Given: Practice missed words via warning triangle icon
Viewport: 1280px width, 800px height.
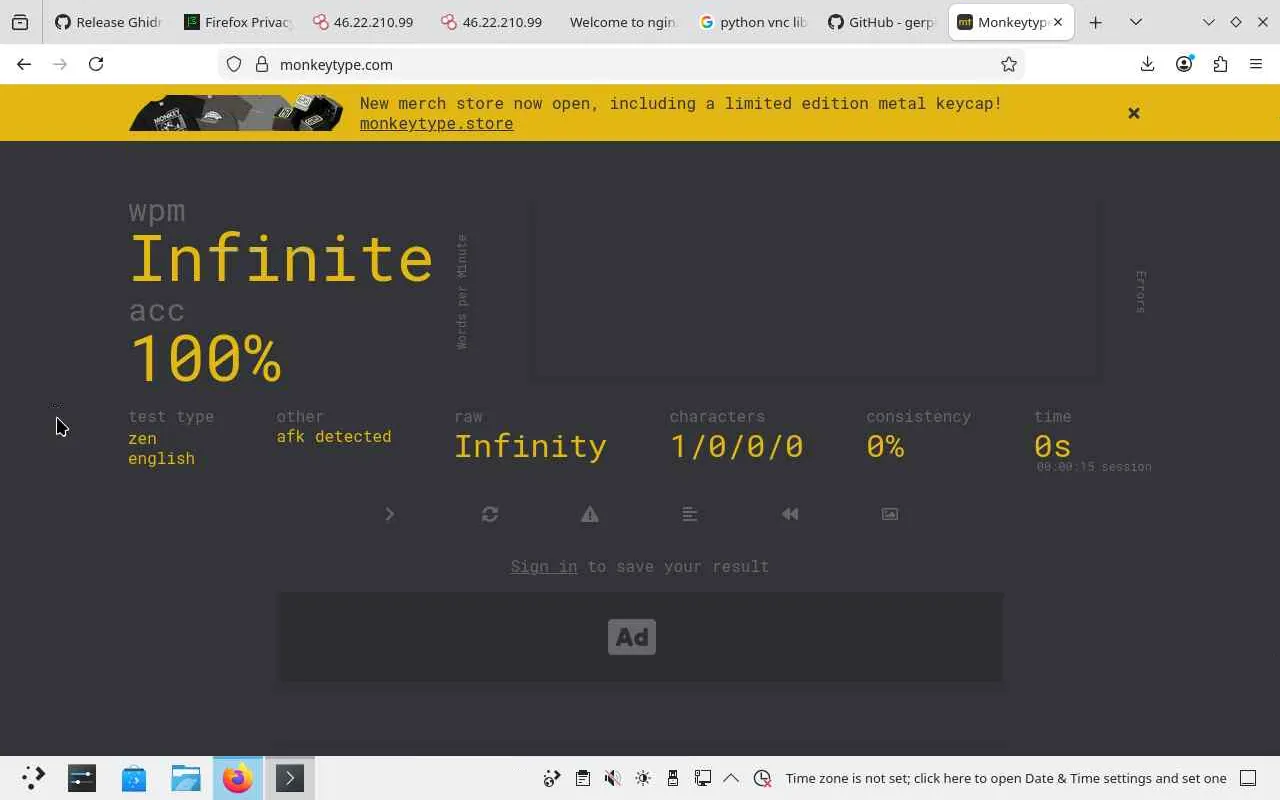Looking at the screenshot, I should 590,514.
